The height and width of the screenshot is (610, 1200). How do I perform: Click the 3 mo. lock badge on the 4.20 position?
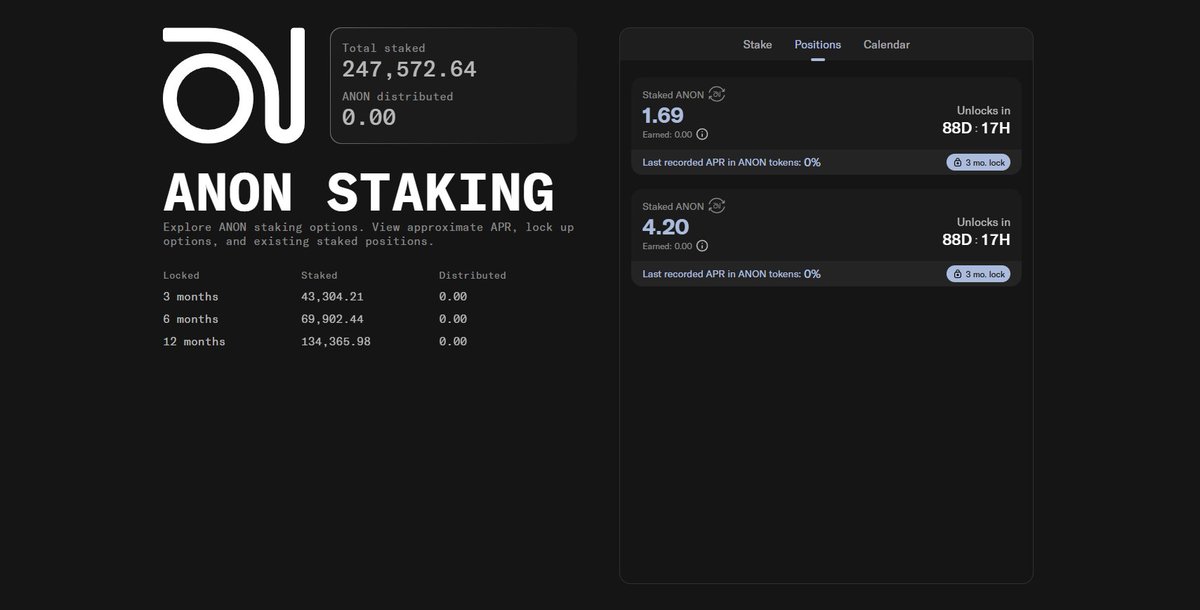(978, 273)
